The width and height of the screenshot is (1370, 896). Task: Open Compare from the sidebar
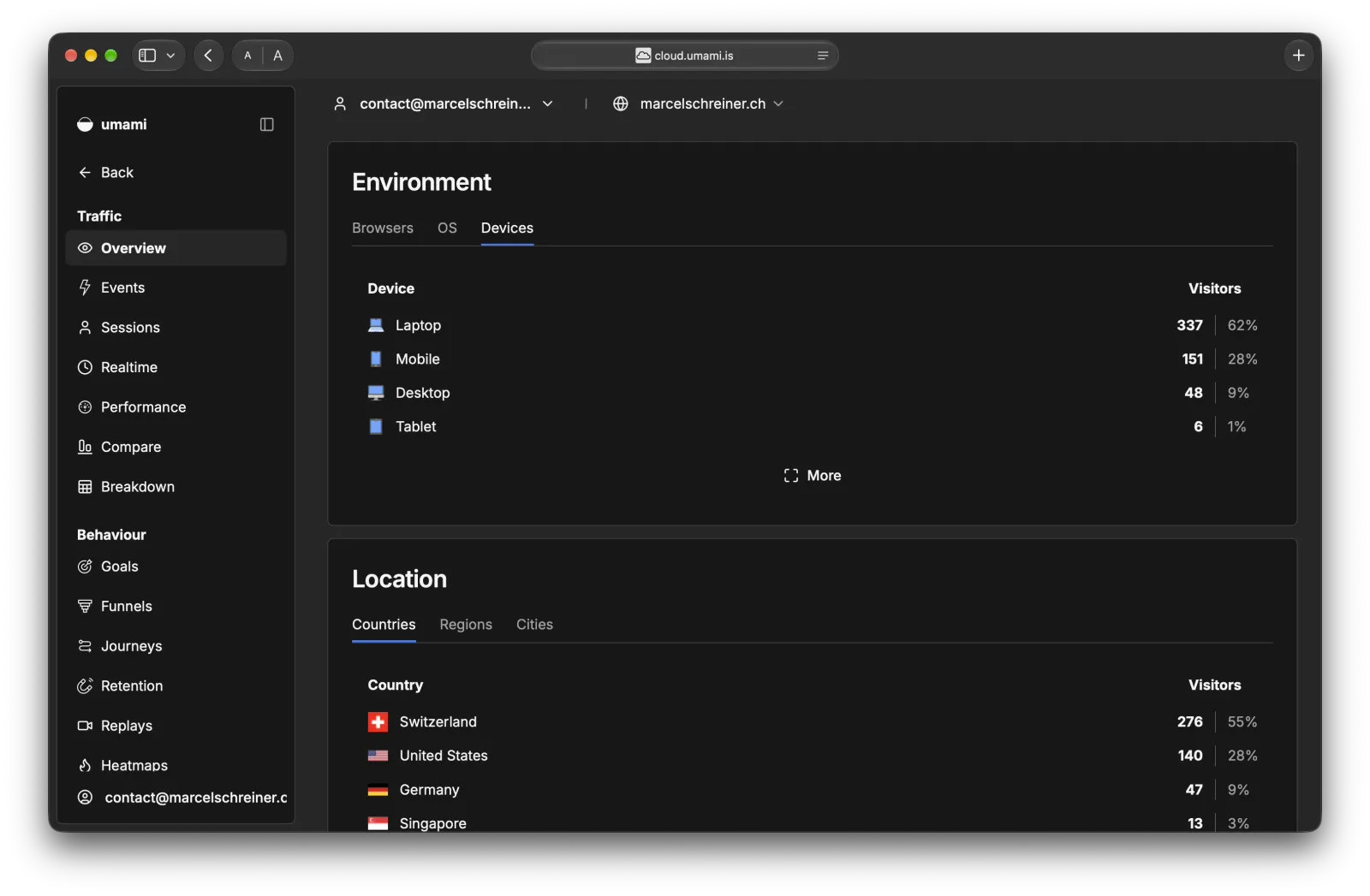pos(176,447)
